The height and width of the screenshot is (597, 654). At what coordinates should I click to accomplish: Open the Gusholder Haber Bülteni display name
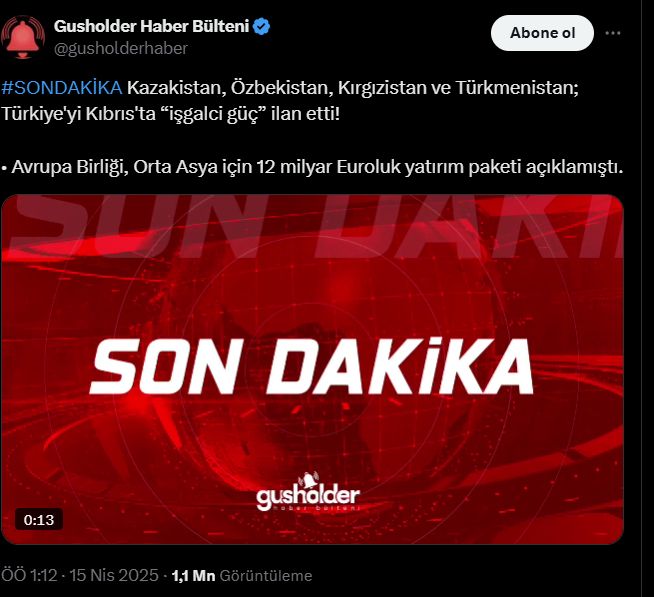[151, 26]
